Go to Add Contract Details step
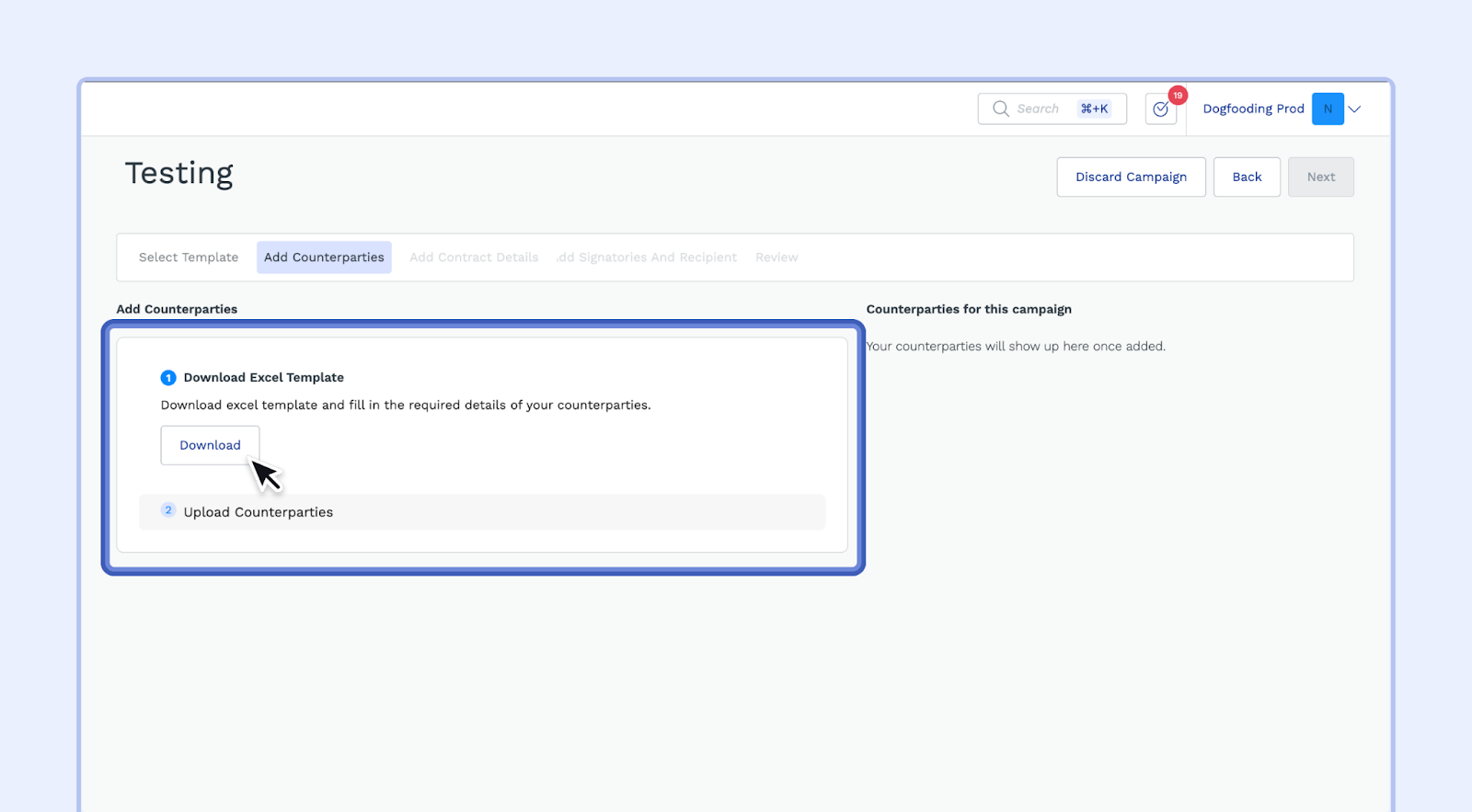This screenshot has width=1472, height=812. [x=474, y=257]
